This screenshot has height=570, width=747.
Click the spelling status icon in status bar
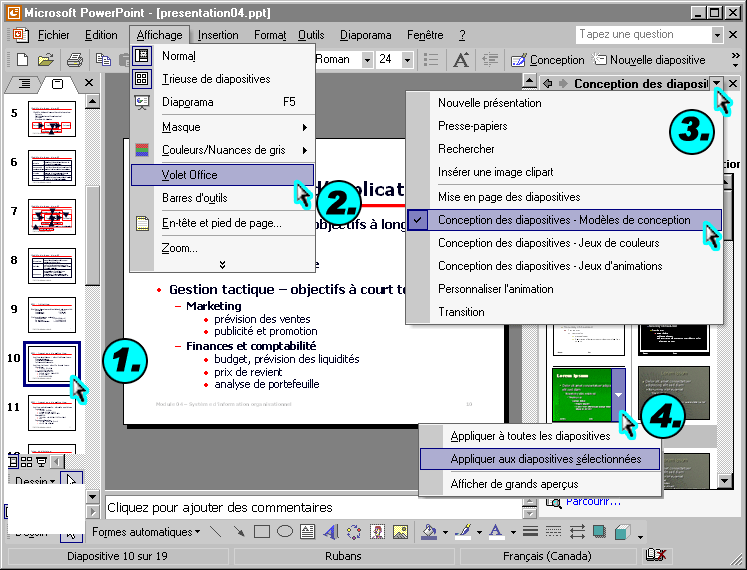coord(655,555)
